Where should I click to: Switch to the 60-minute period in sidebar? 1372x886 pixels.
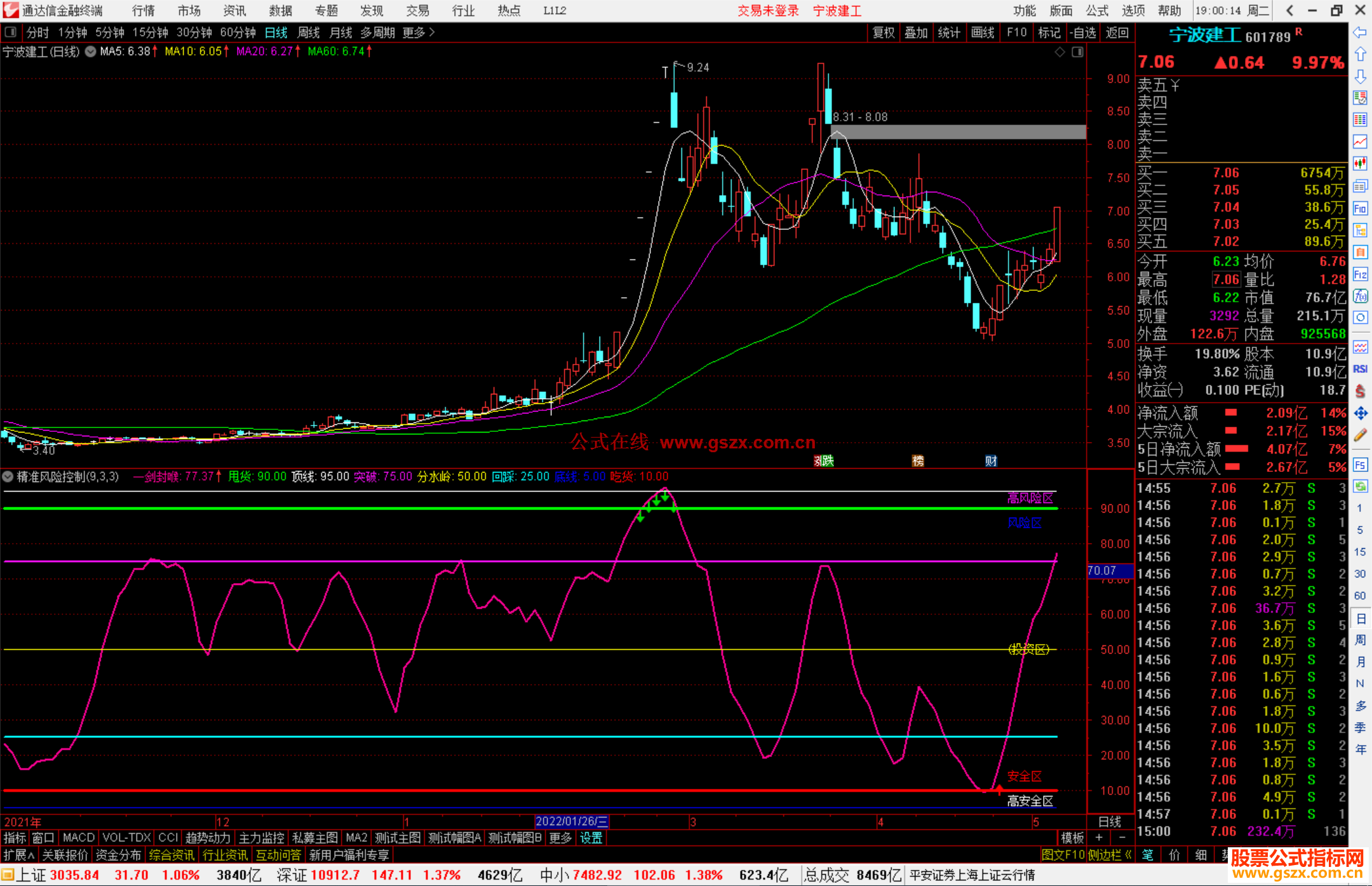pos(1360,596)
